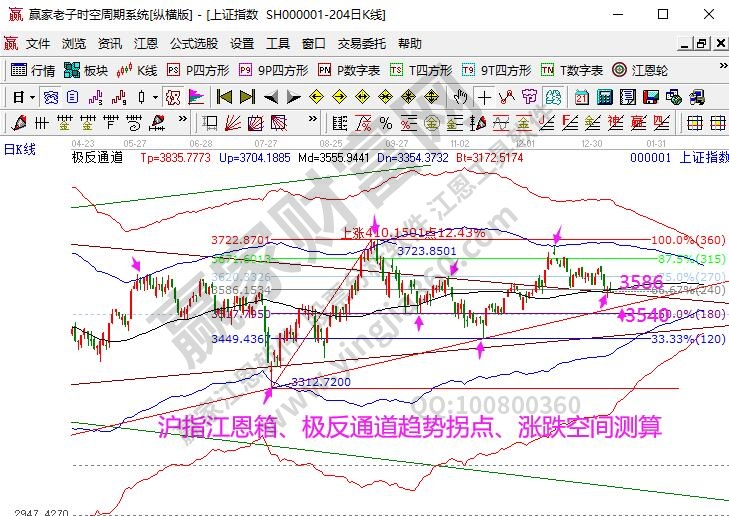Open the calendar 21 date icon
The height and width of the screenshot is (516, 729).
click(581, 98)
